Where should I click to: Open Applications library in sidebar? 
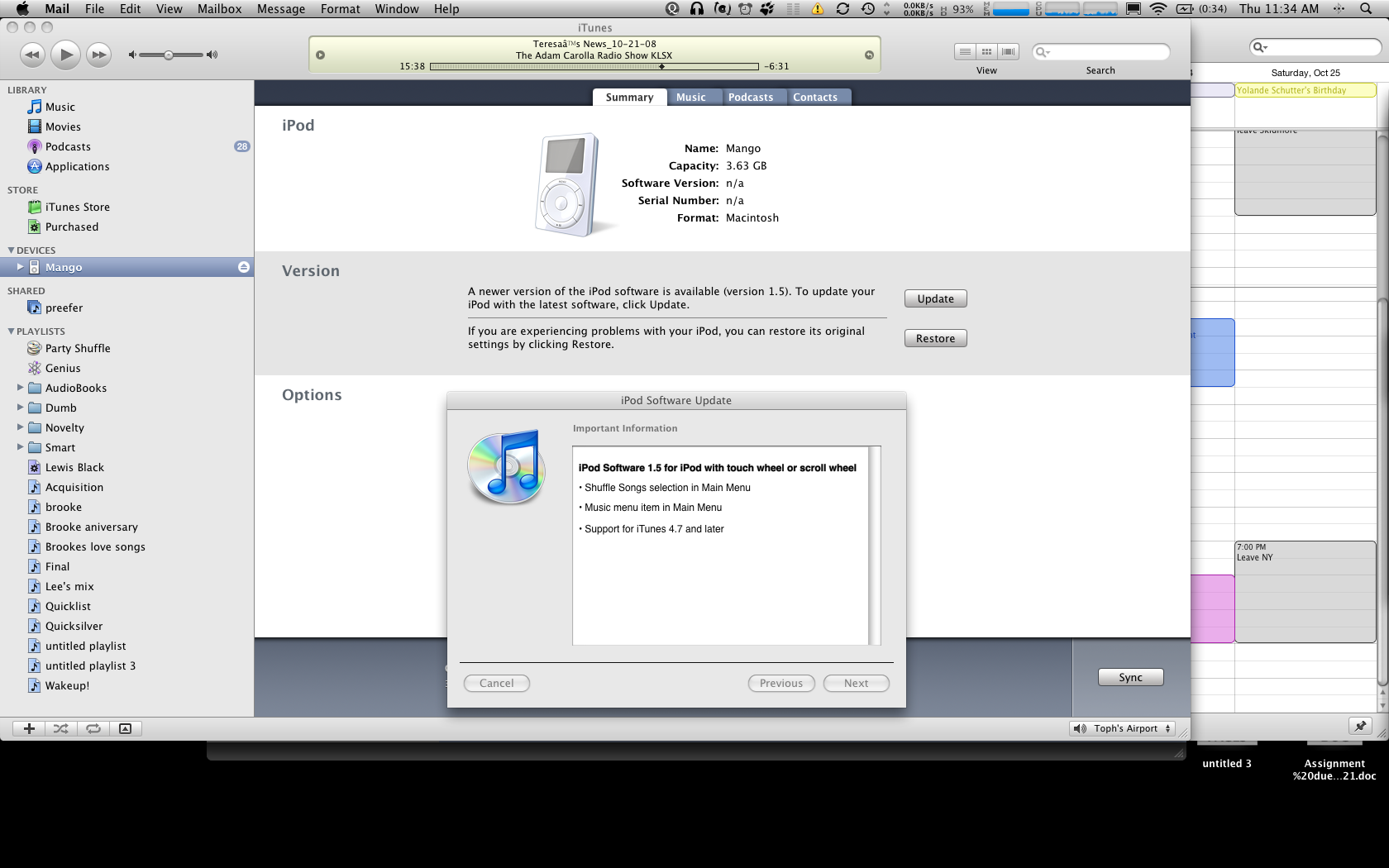(126, 166)
